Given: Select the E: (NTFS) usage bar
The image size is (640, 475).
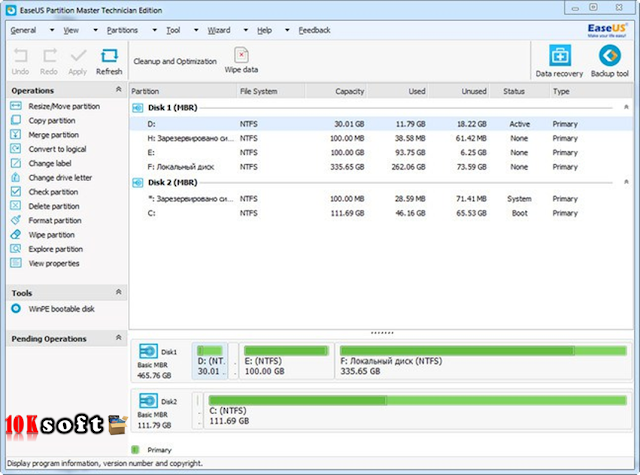Looking at the screenshot, I should point(286,350).
